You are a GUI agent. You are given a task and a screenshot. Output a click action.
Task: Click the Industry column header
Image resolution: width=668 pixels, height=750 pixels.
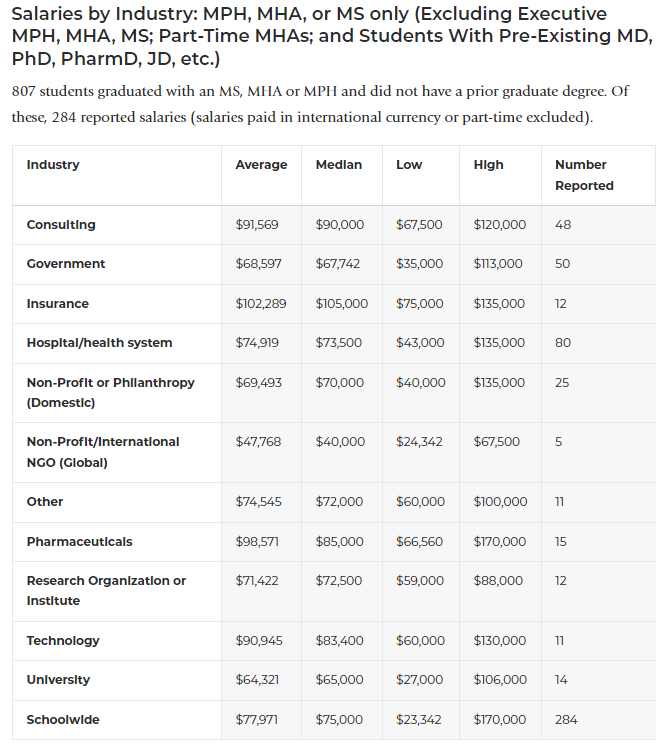point(53,165)
